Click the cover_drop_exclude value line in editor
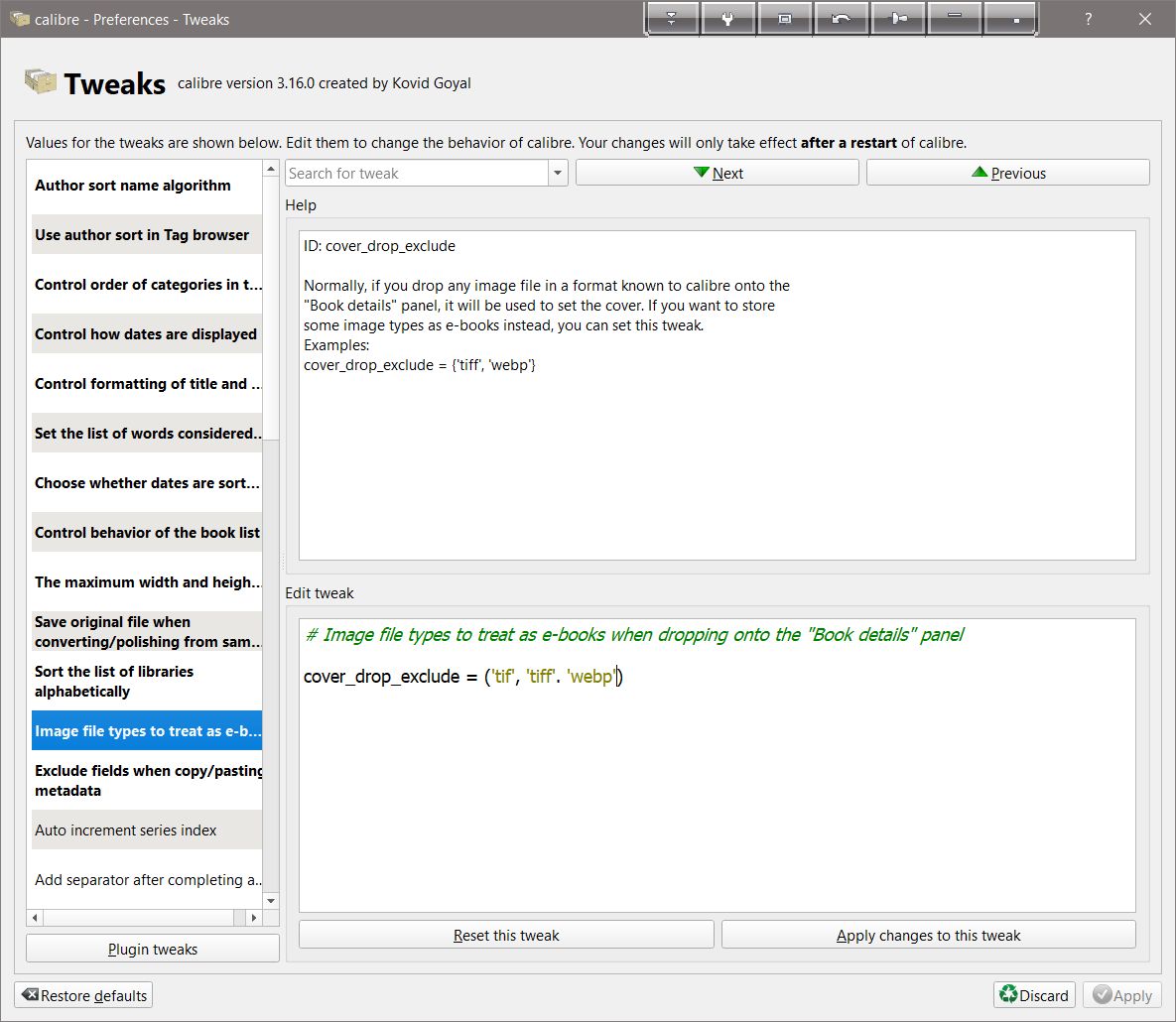Image resolution: width=1176 pixels, height=1022 pixels. (462, 677)
